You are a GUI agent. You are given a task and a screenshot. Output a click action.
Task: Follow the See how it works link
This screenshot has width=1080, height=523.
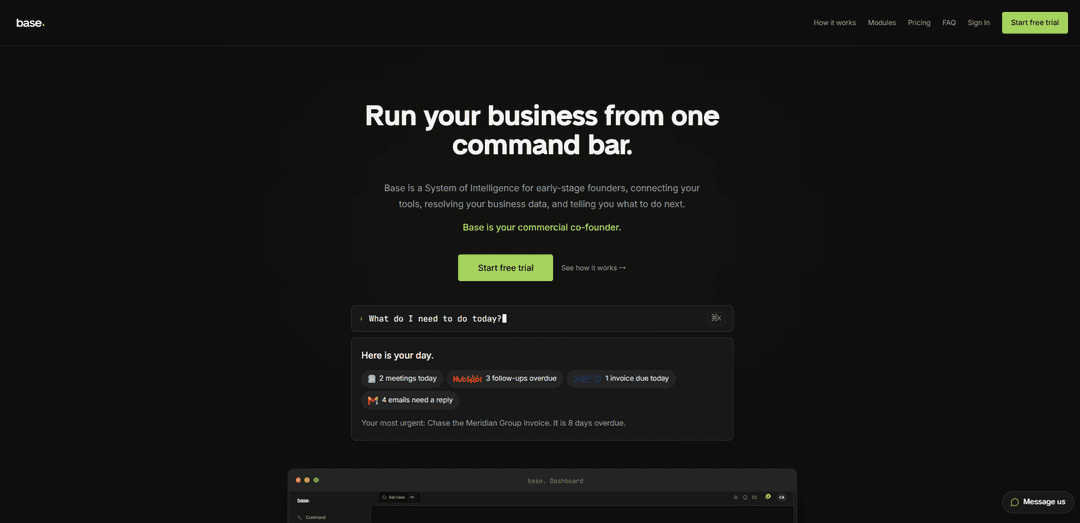(593, 268)
